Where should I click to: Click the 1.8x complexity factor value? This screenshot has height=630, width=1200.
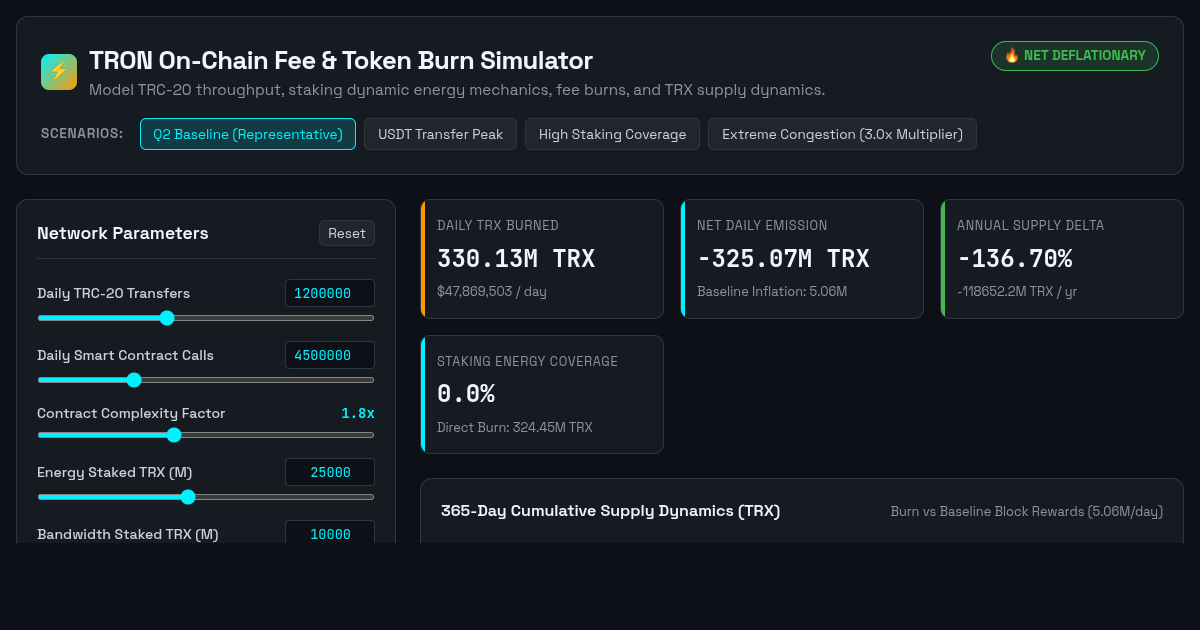pos(358,413)
